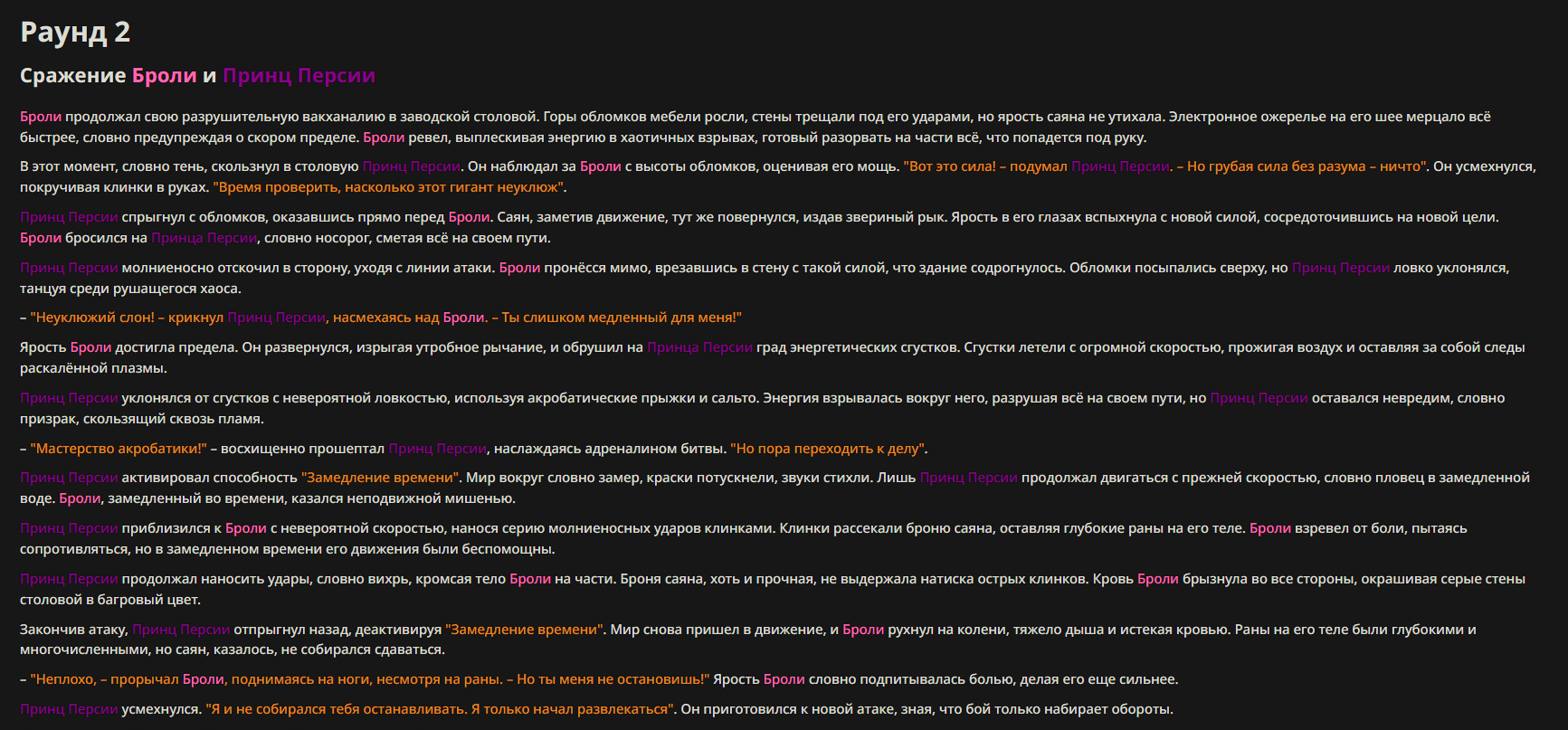This screenshot has width=1568, height=730.
Task: Click quote "Но пора переходить к делу"
Action: click(828, 449)
